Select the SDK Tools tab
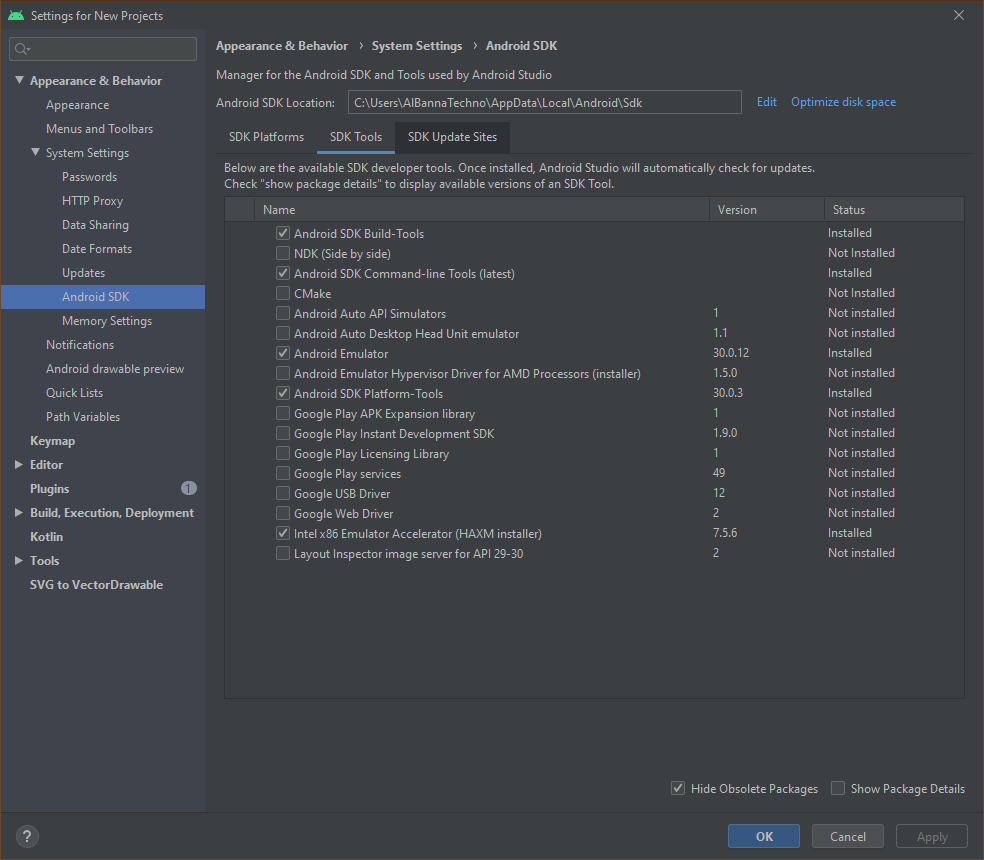984x860 pixels. [x=356, y=137]
